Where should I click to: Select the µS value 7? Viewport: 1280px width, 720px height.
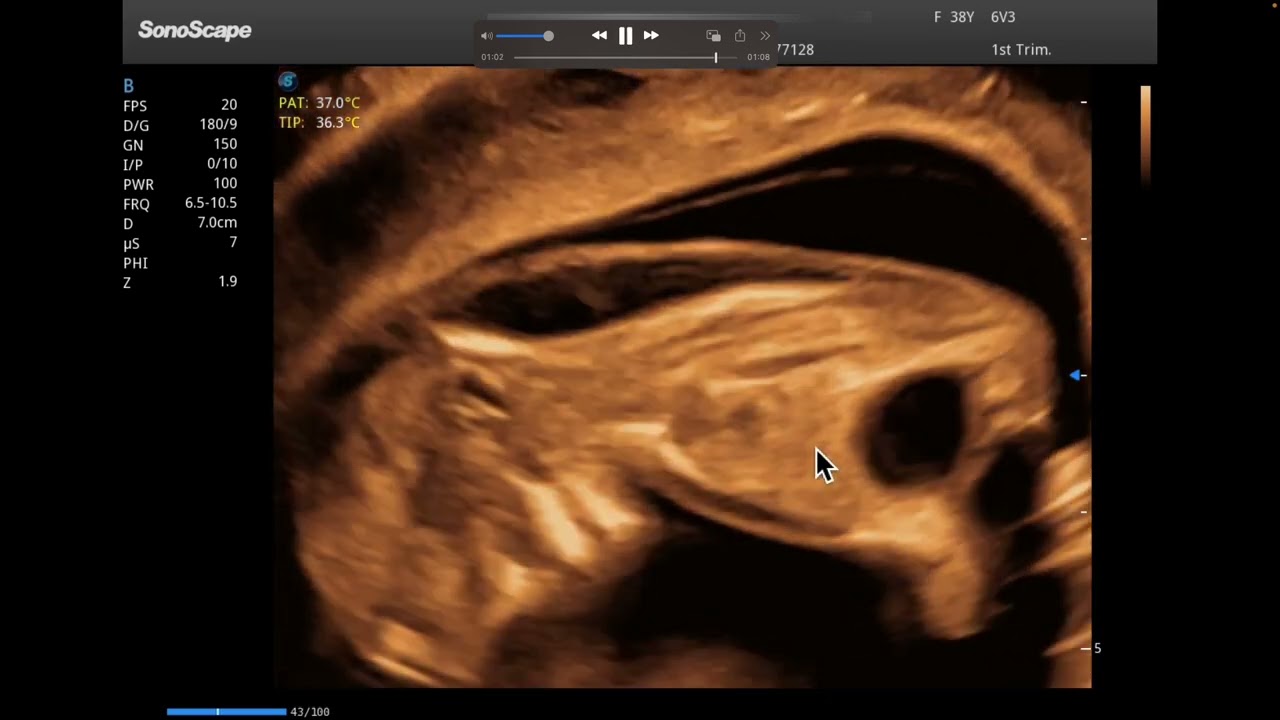tap(233, 243)
